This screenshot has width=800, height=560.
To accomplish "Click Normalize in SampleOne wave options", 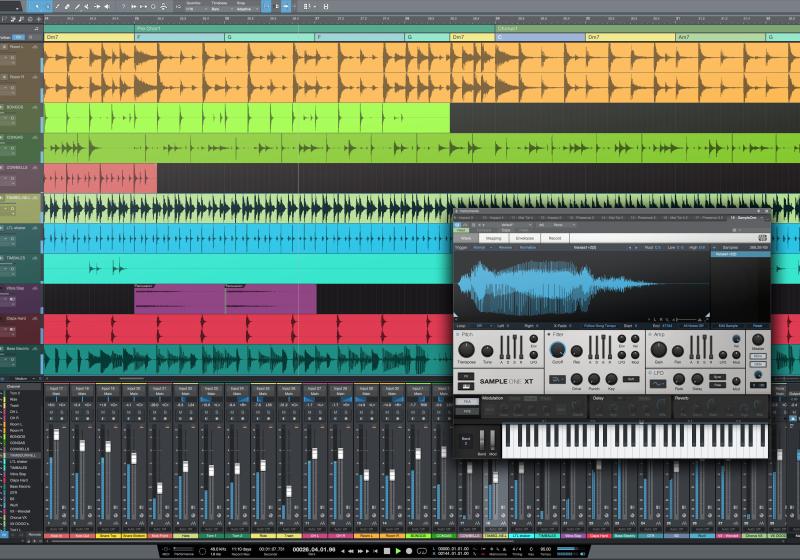I will coord(528,247).
